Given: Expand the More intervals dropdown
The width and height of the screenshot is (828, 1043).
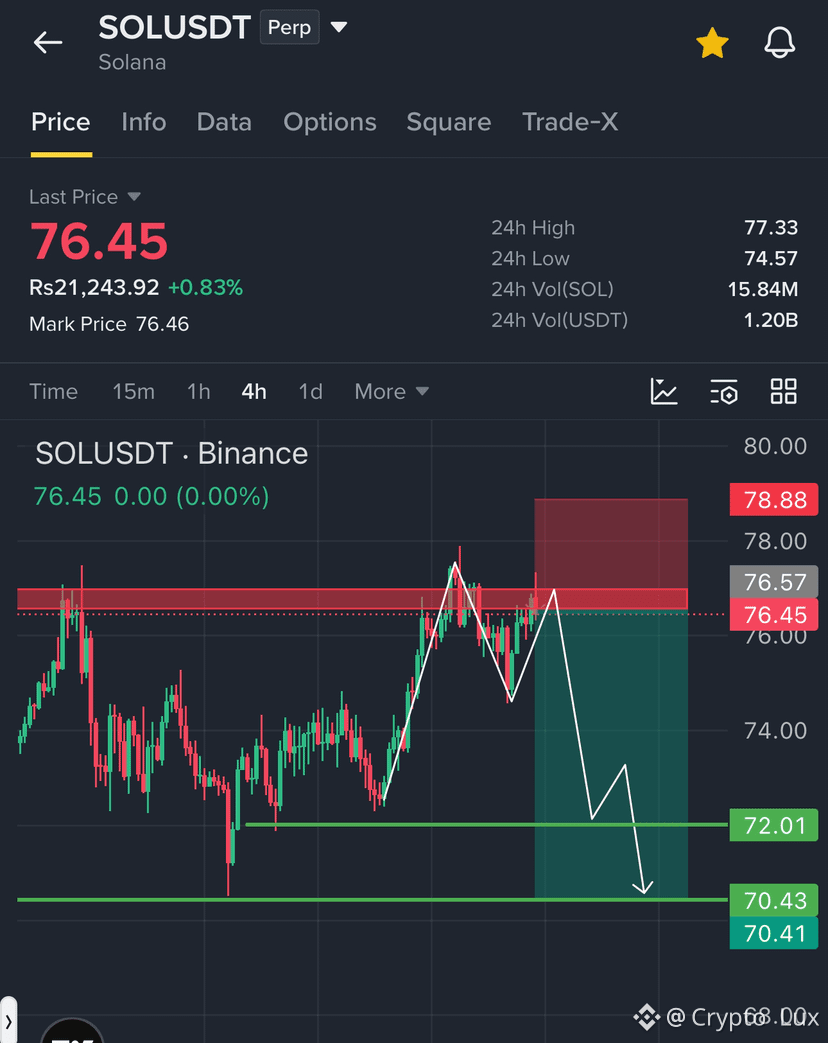Looking at the screenshot, I should (391, 392).
